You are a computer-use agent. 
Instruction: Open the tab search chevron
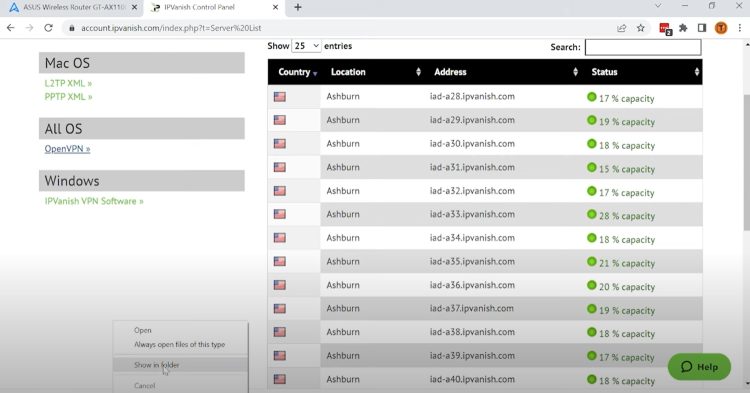(x=658, y=6)
